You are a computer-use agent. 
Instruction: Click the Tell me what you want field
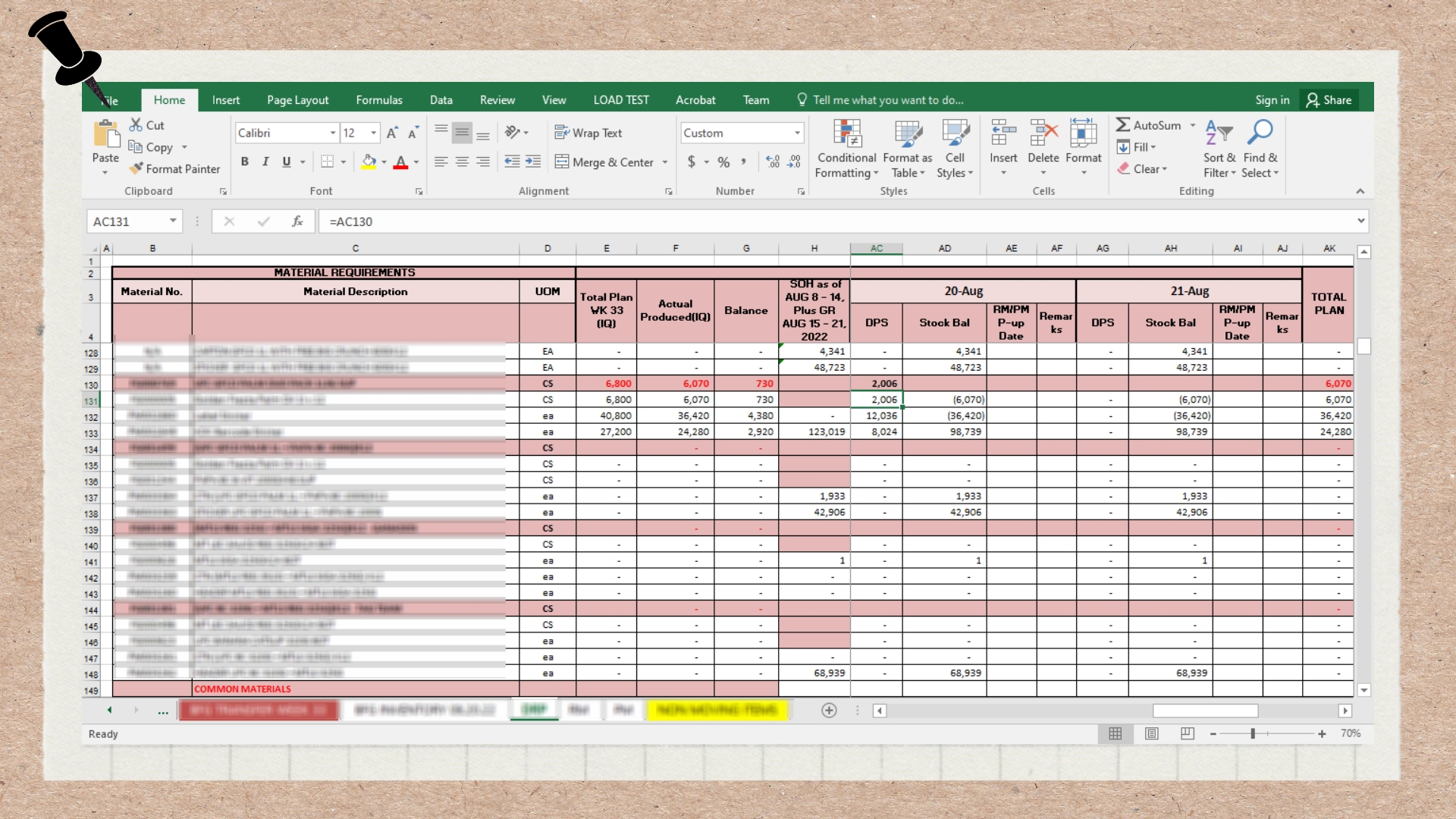[887, 100]
